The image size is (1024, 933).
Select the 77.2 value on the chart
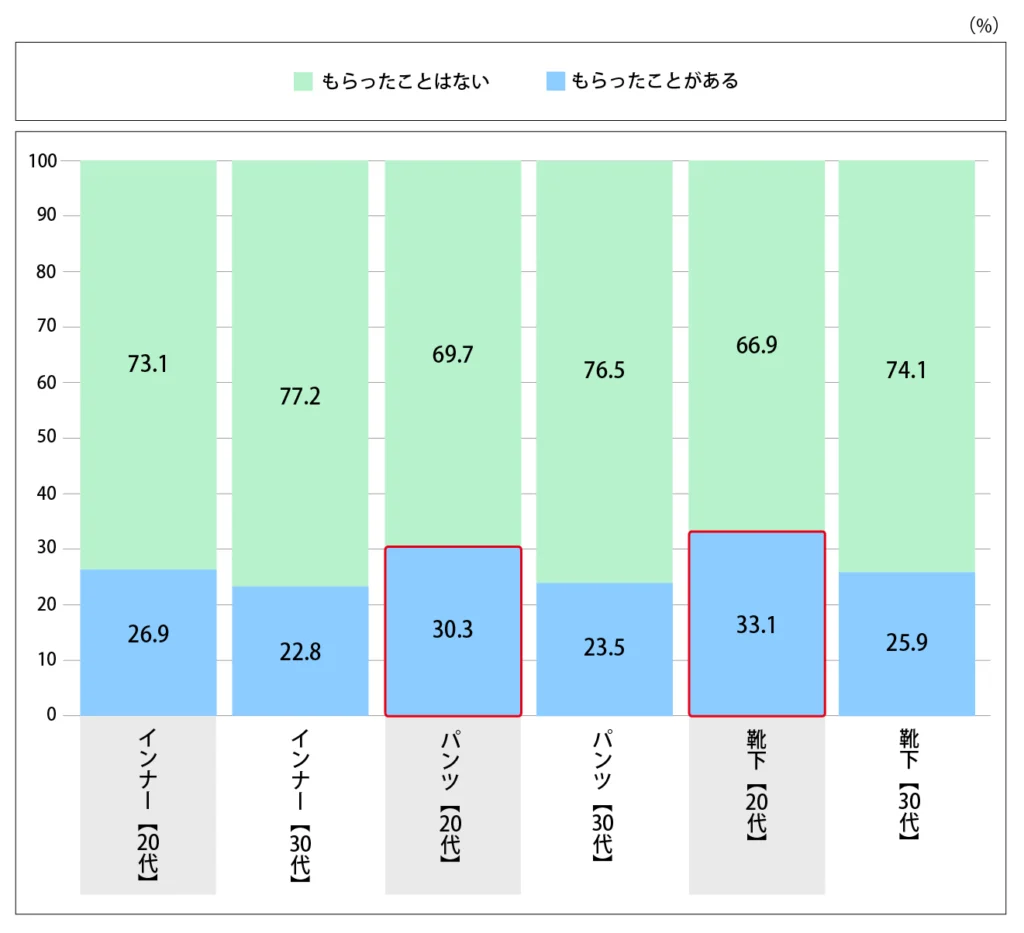[300, 396]
